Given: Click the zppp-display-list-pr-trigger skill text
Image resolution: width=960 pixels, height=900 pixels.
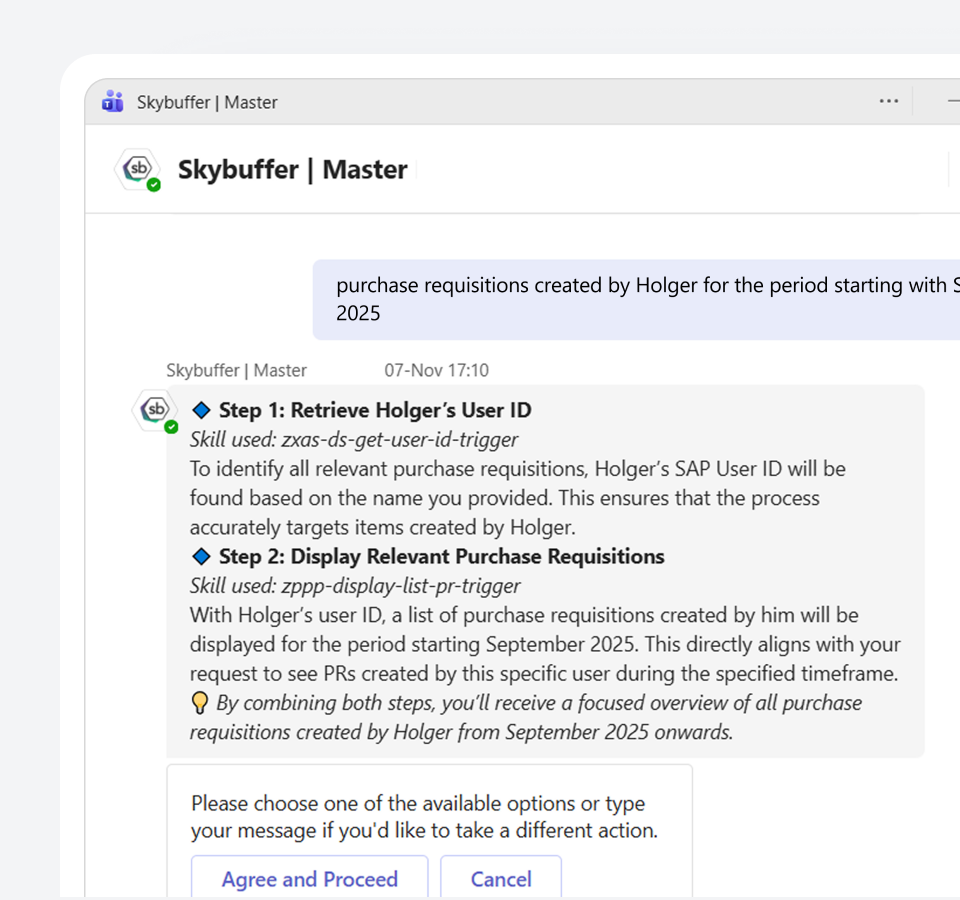Looking at the screenshot, I should 355,586.
